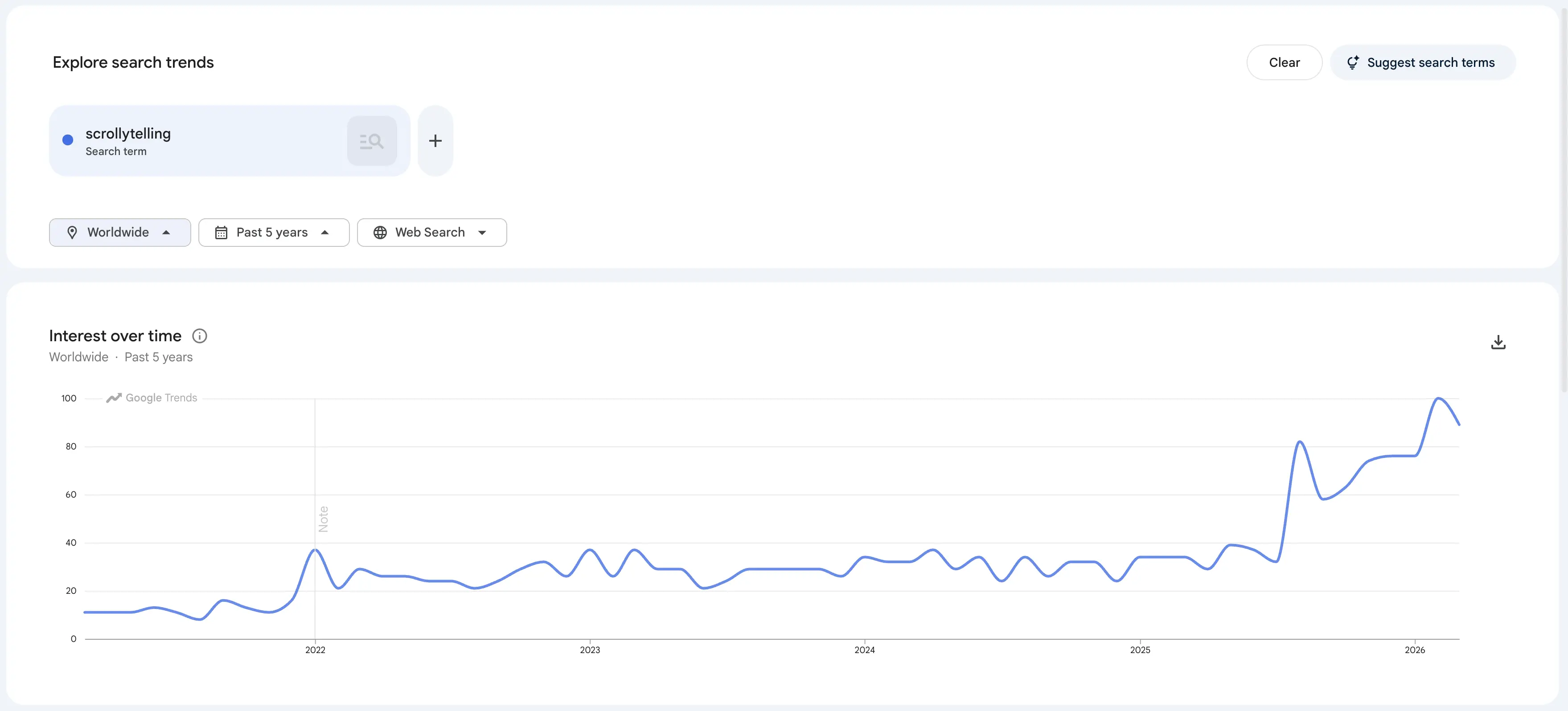Click the Interest over time info icon

point(200,336)
